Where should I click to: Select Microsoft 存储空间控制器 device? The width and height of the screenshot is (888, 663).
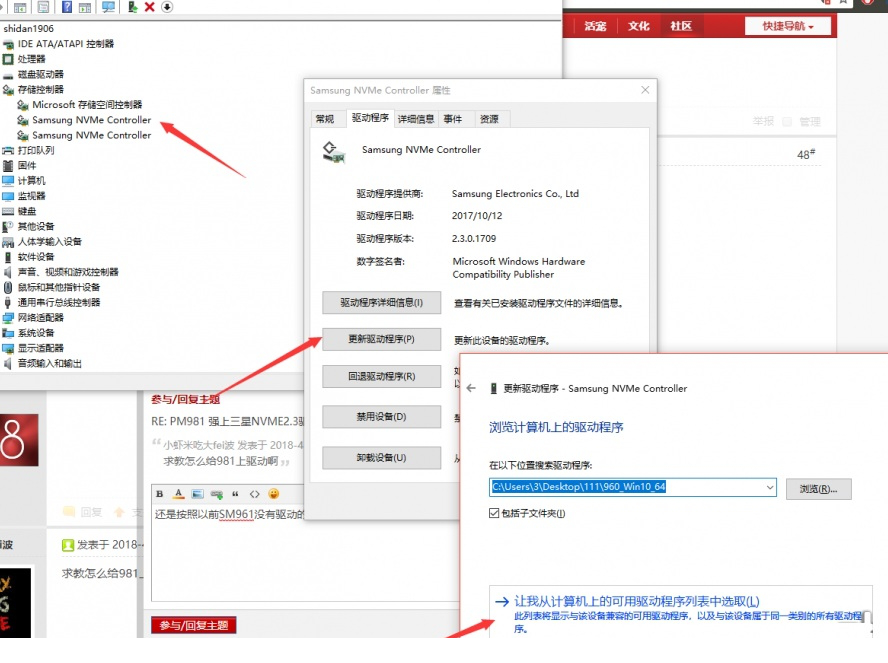coord(87,105)
